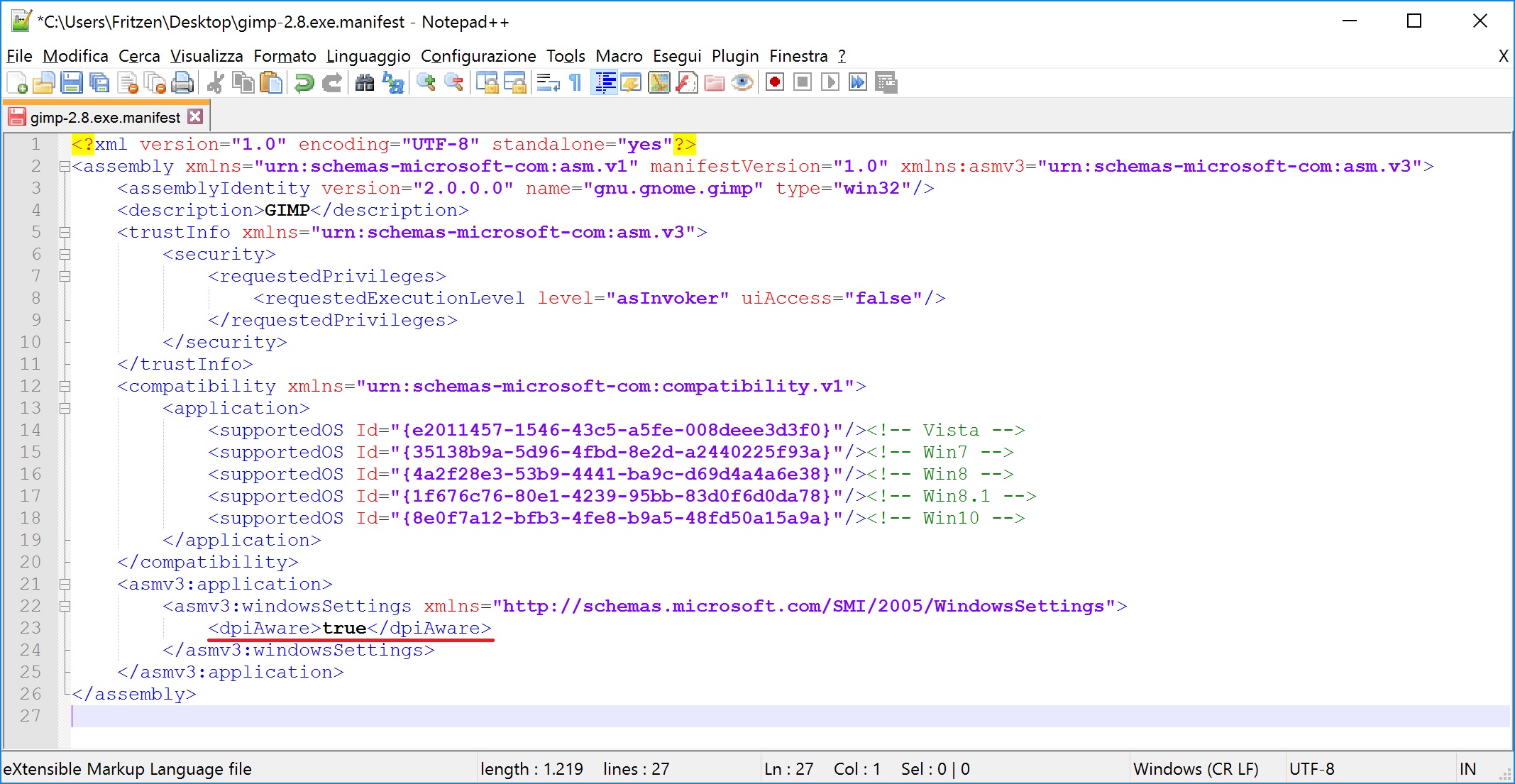Click the Open file toolbar icon
The image size is (1515, 784).
click(x=44, y=83)
